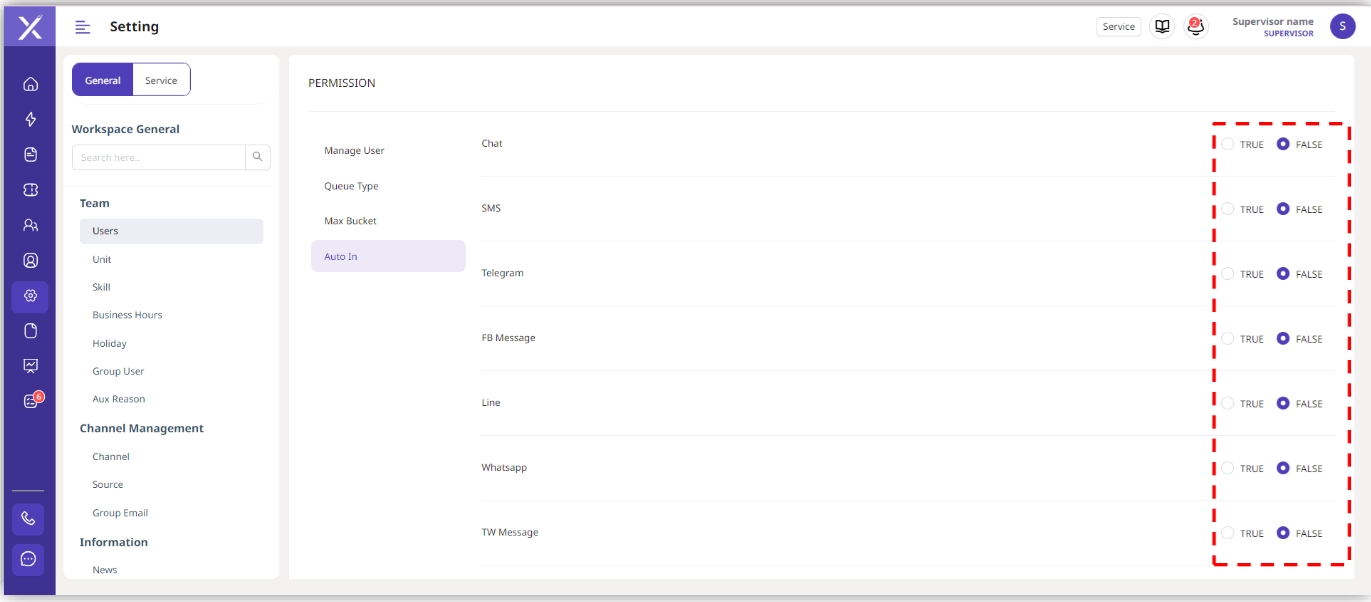Toggle the hamburger menu beside Setting

tap(83, 27)
